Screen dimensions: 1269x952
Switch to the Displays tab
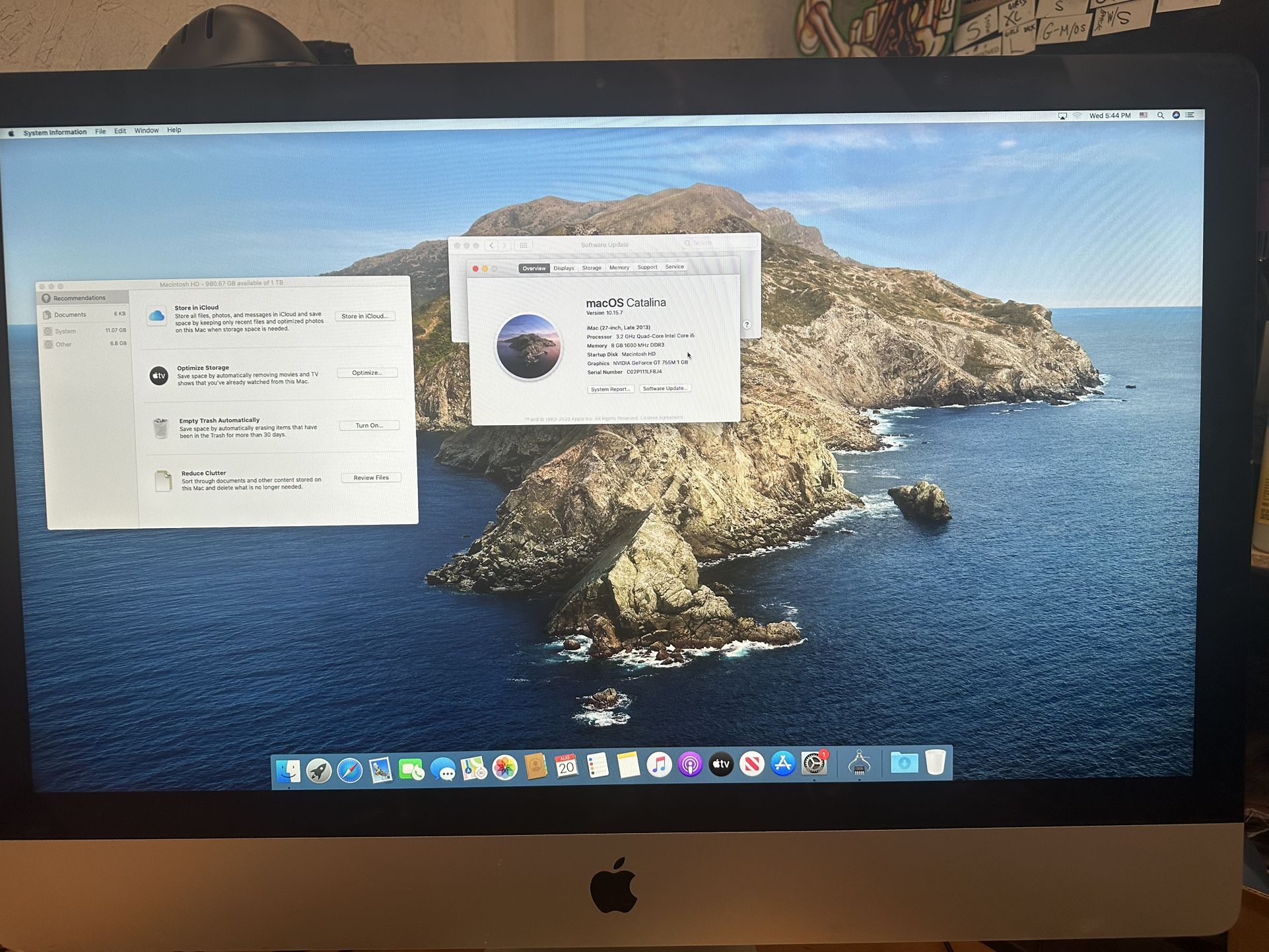coord(563,267)
